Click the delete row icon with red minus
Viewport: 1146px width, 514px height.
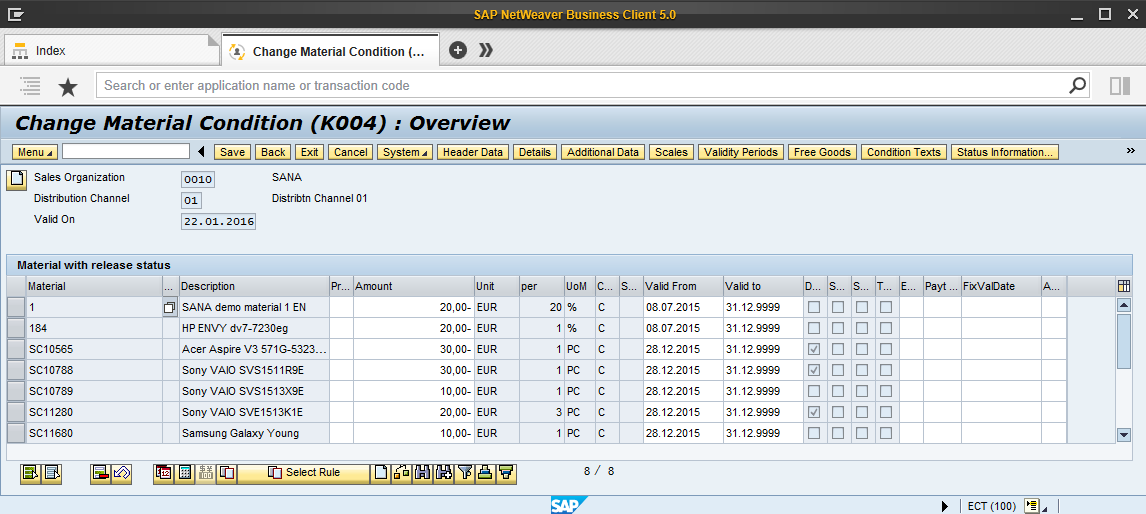(x=100, y=473)
